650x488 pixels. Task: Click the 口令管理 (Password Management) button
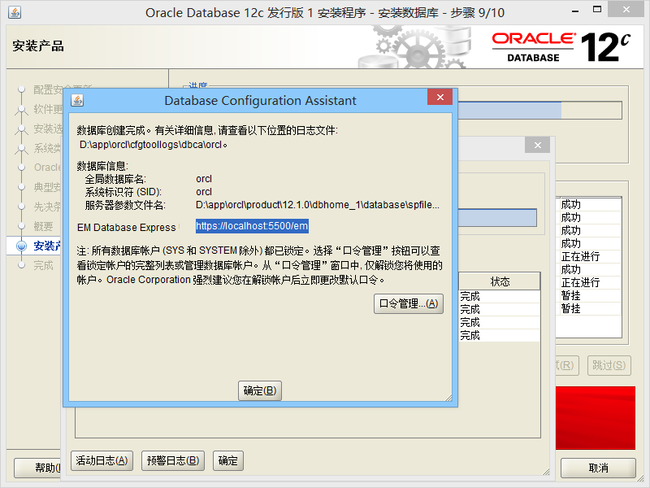408,303
